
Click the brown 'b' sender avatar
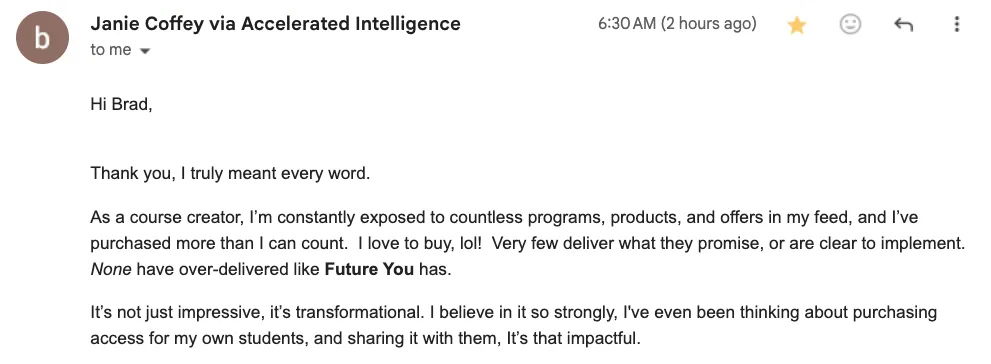click(x=42, y=38)
